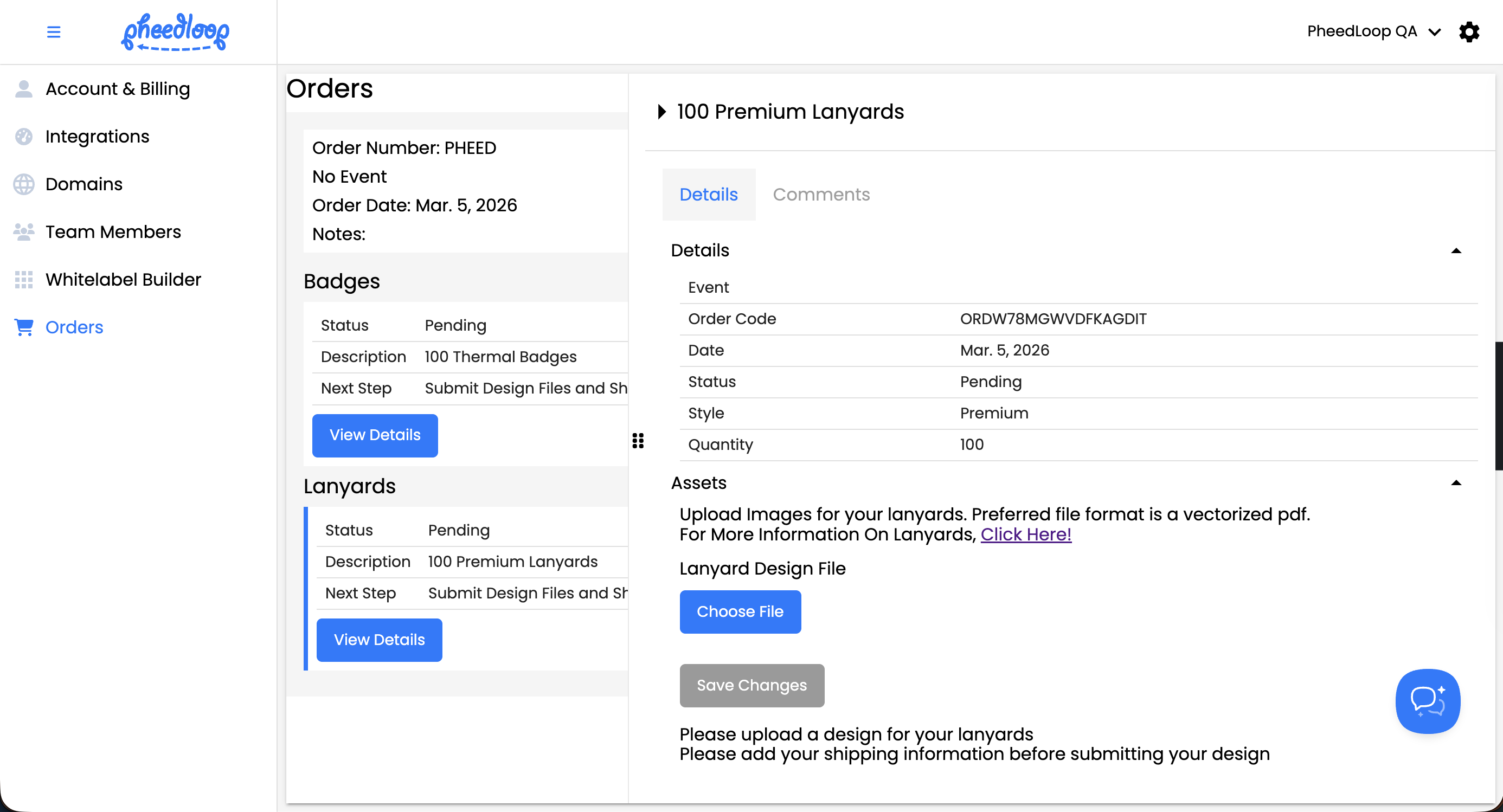Image resolution: width=1503 pixels, height=812 pixels.
Task: Switch to the Comments tab
Action: [821, 194]
